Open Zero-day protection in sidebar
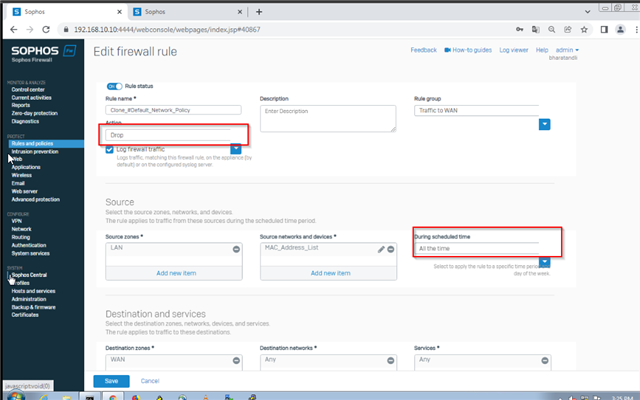 click(34, 113)
